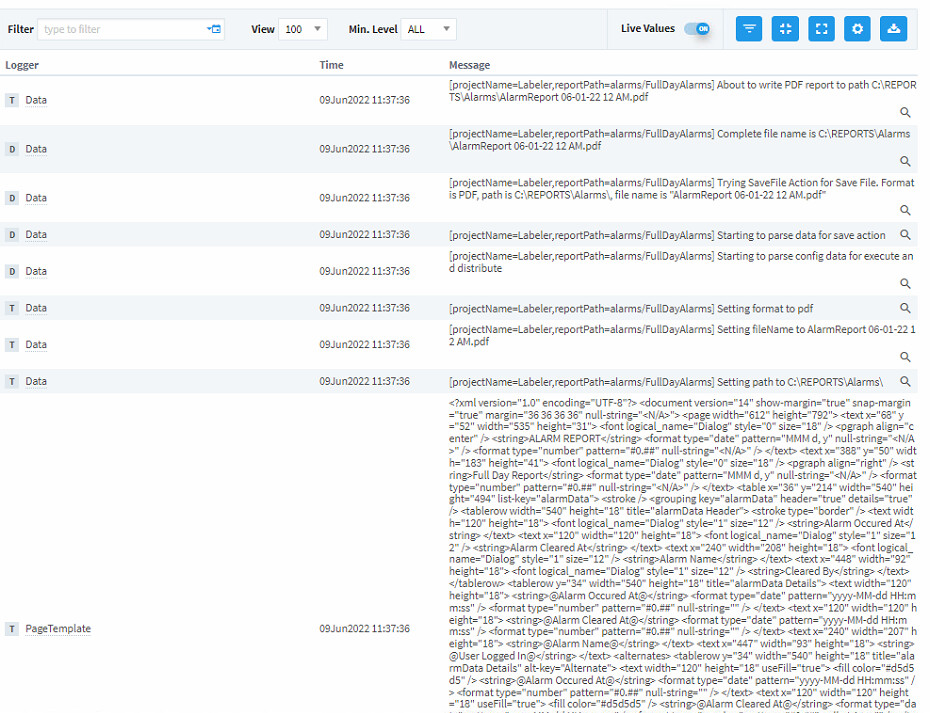Click the Time column header

(x=331, y=65)
